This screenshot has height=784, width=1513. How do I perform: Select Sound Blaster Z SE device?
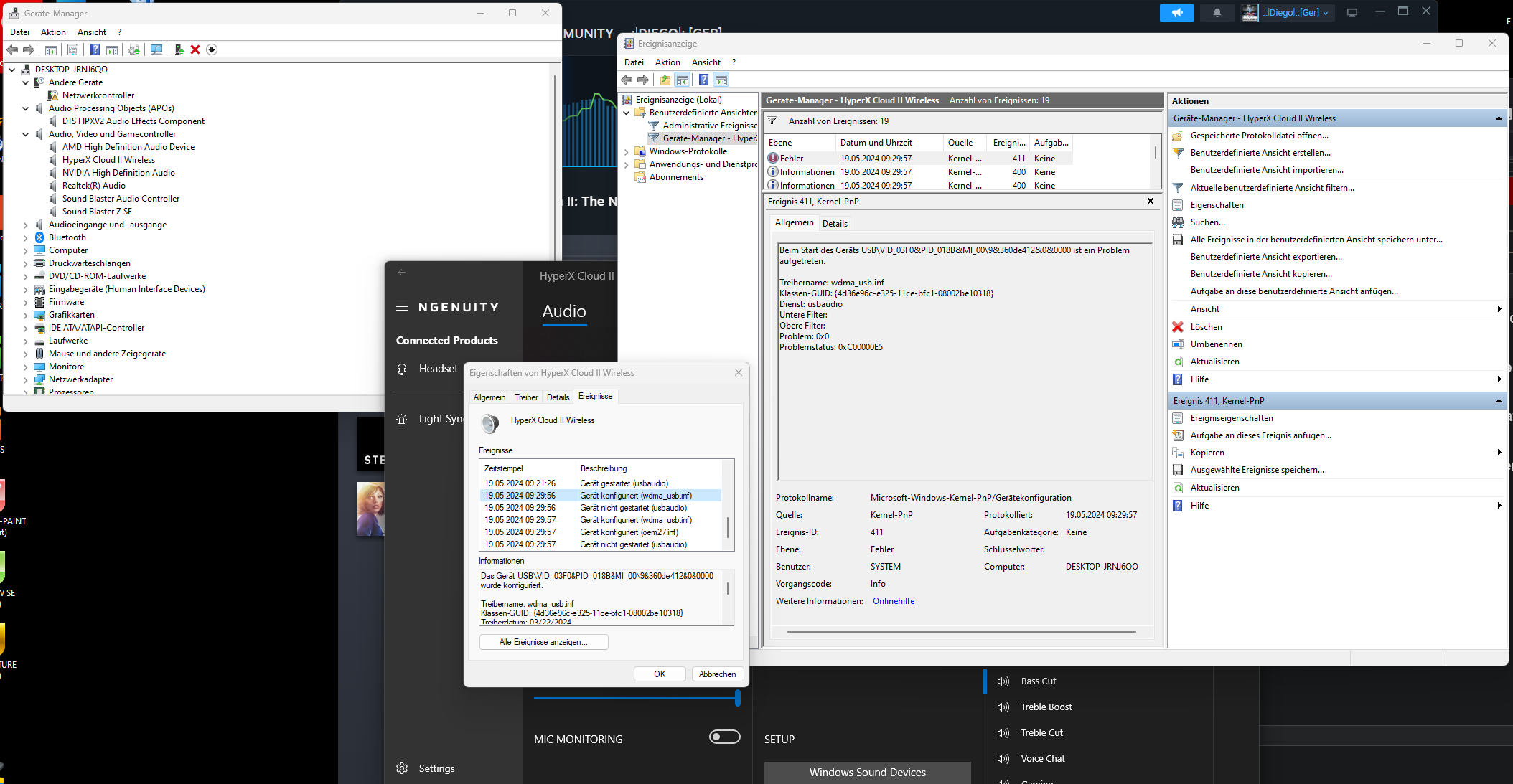pos(97,212)
